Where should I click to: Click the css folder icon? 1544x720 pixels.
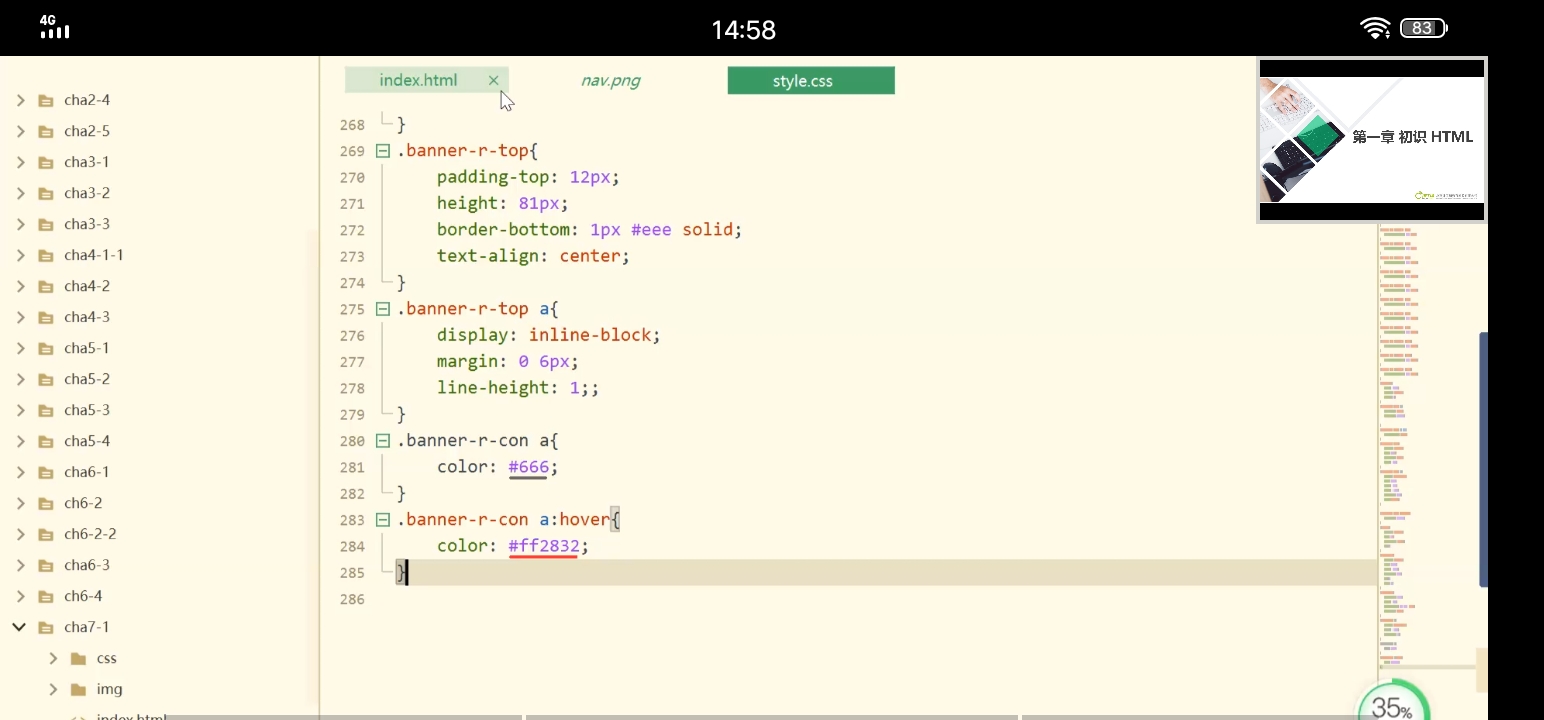(79, 658)
